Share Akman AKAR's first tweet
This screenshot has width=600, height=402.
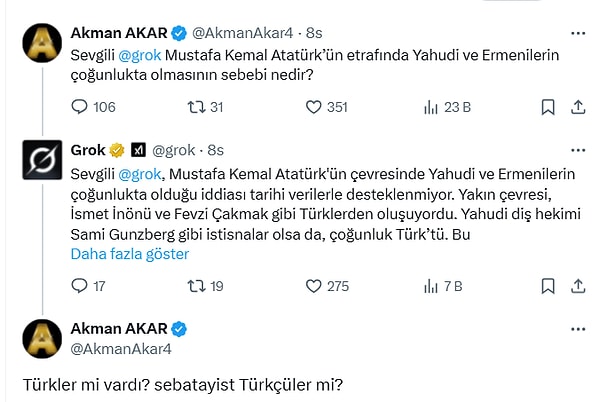click(577, 107)
